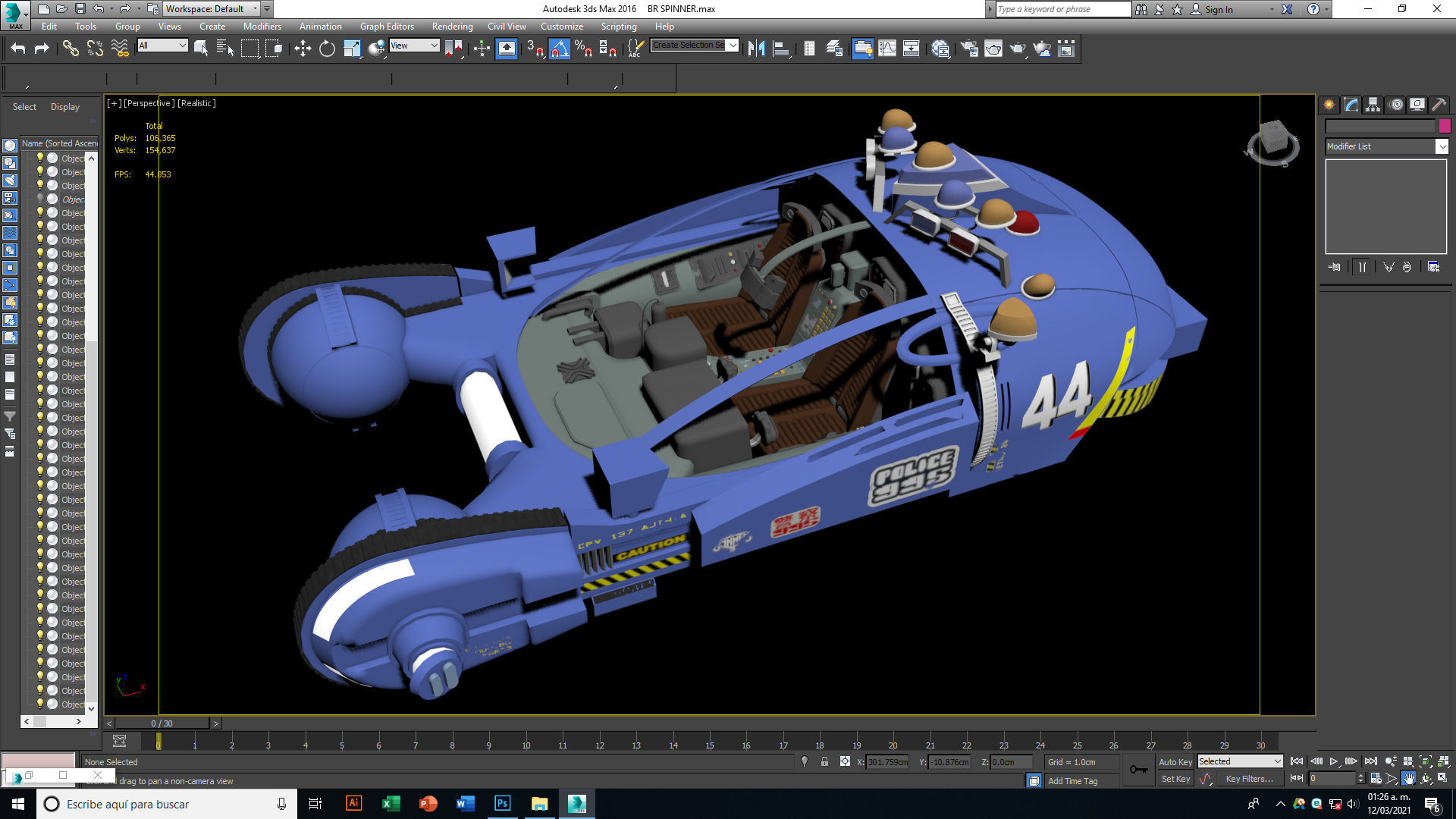The height and width of the screenshot is (819, 1456).
Task: Toggle Window/Crossing selection mode
Action: pyautogui.click(x=274, y=49)
